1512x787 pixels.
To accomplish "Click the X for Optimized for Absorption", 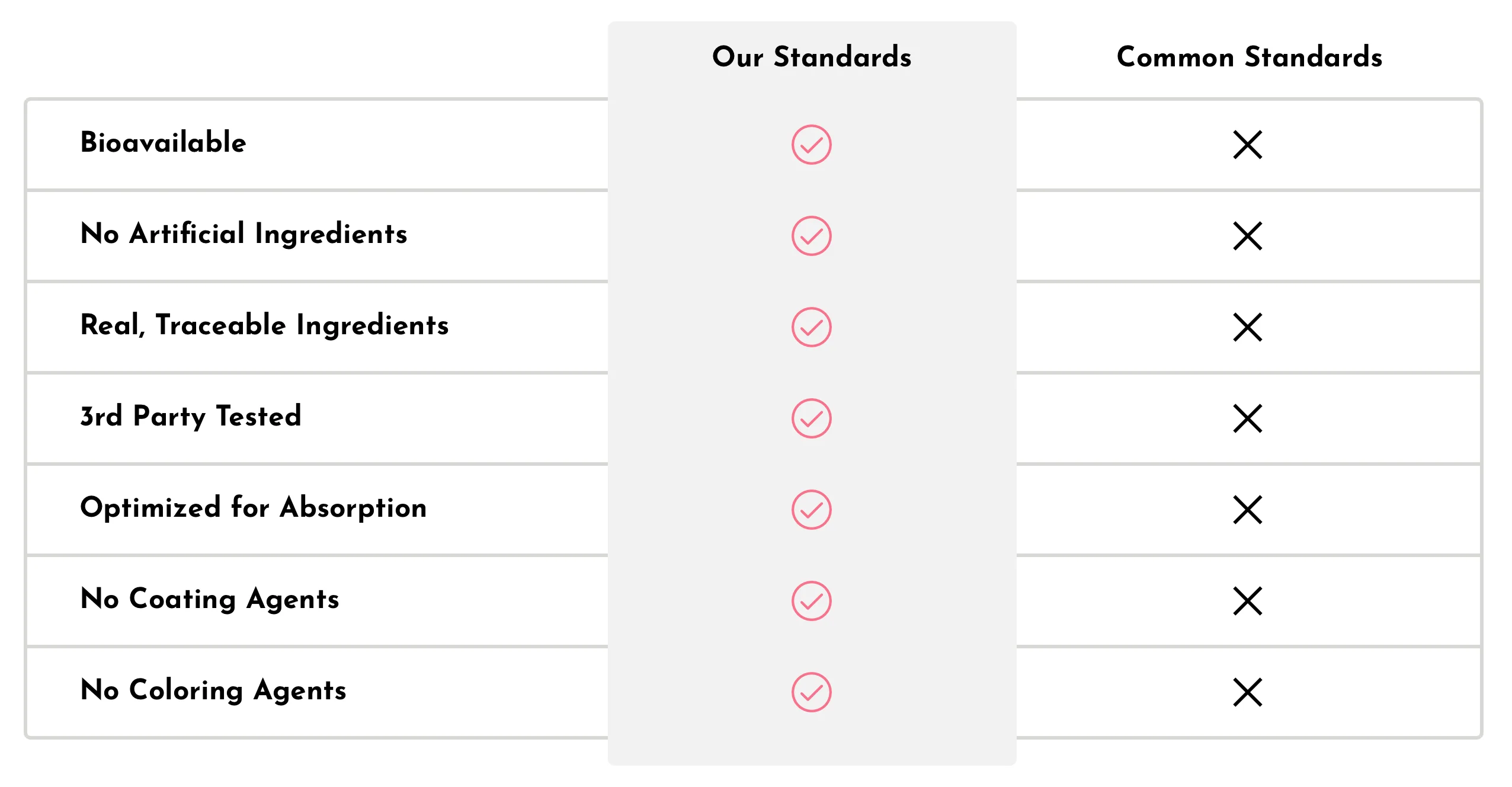I will [x=1247, y=510].
